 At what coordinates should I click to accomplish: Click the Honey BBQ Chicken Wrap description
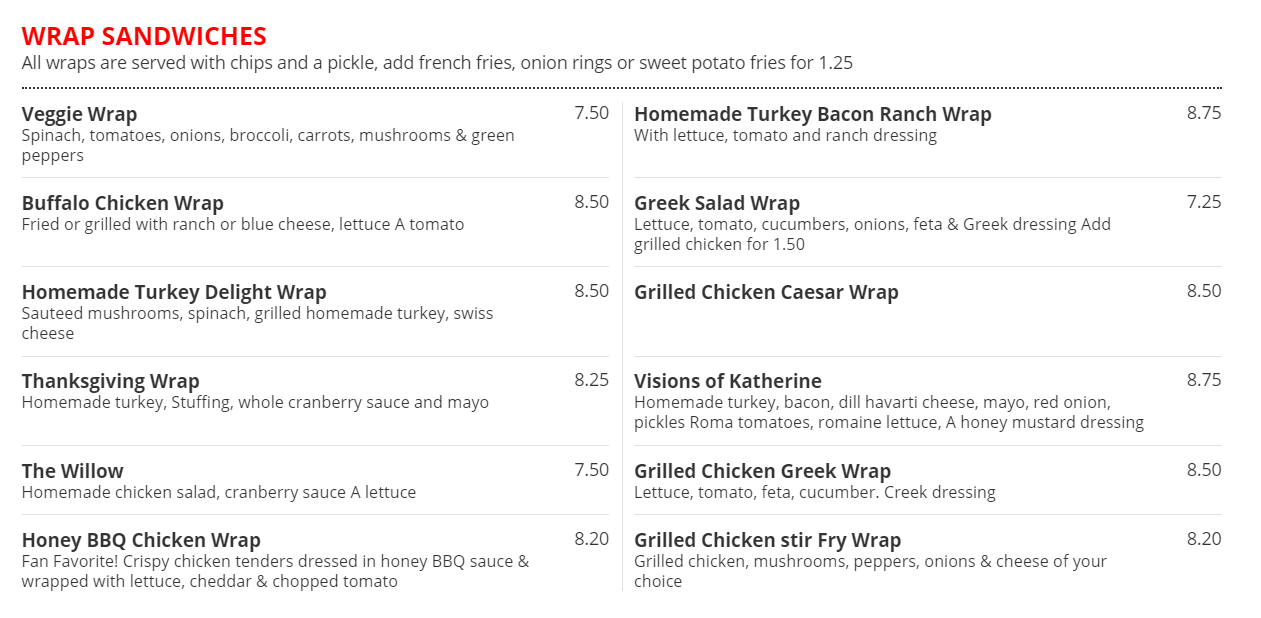pos(275,571)
